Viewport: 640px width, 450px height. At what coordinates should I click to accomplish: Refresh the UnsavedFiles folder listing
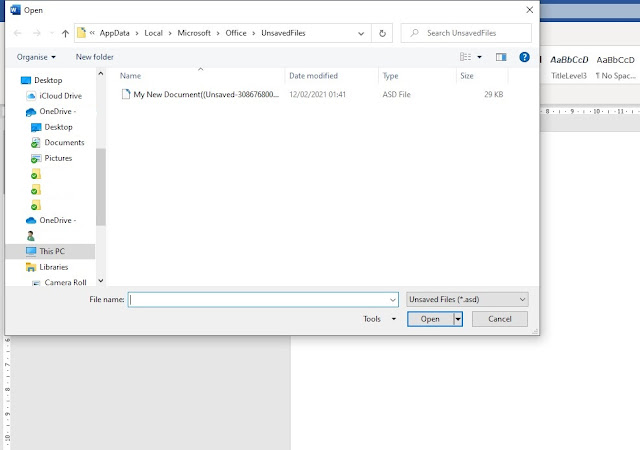[x=382, y=33]
